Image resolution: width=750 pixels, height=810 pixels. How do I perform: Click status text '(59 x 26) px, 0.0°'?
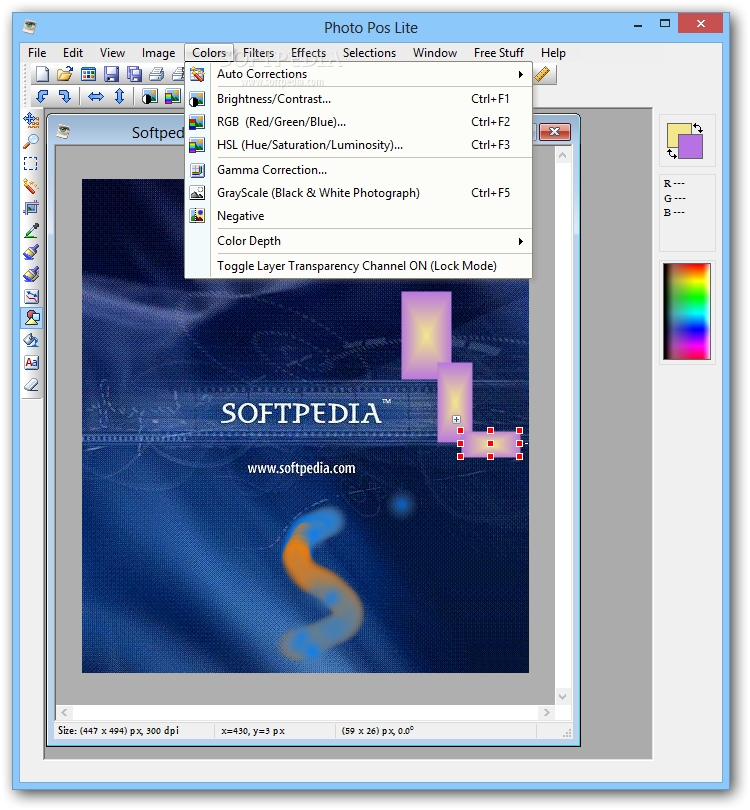tap(378, 731)
